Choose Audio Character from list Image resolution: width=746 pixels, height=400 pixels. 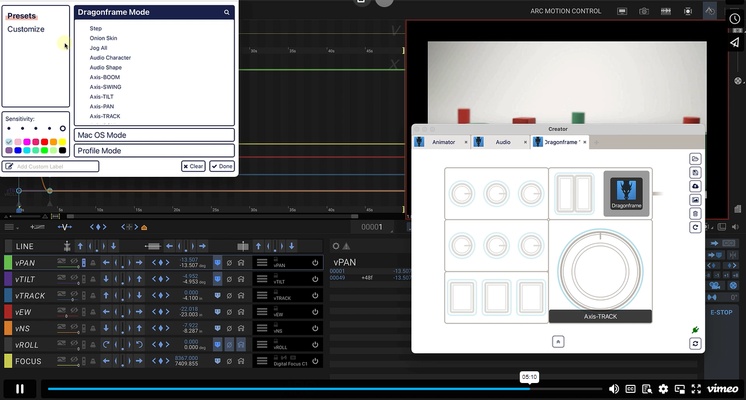click(110, 58)
